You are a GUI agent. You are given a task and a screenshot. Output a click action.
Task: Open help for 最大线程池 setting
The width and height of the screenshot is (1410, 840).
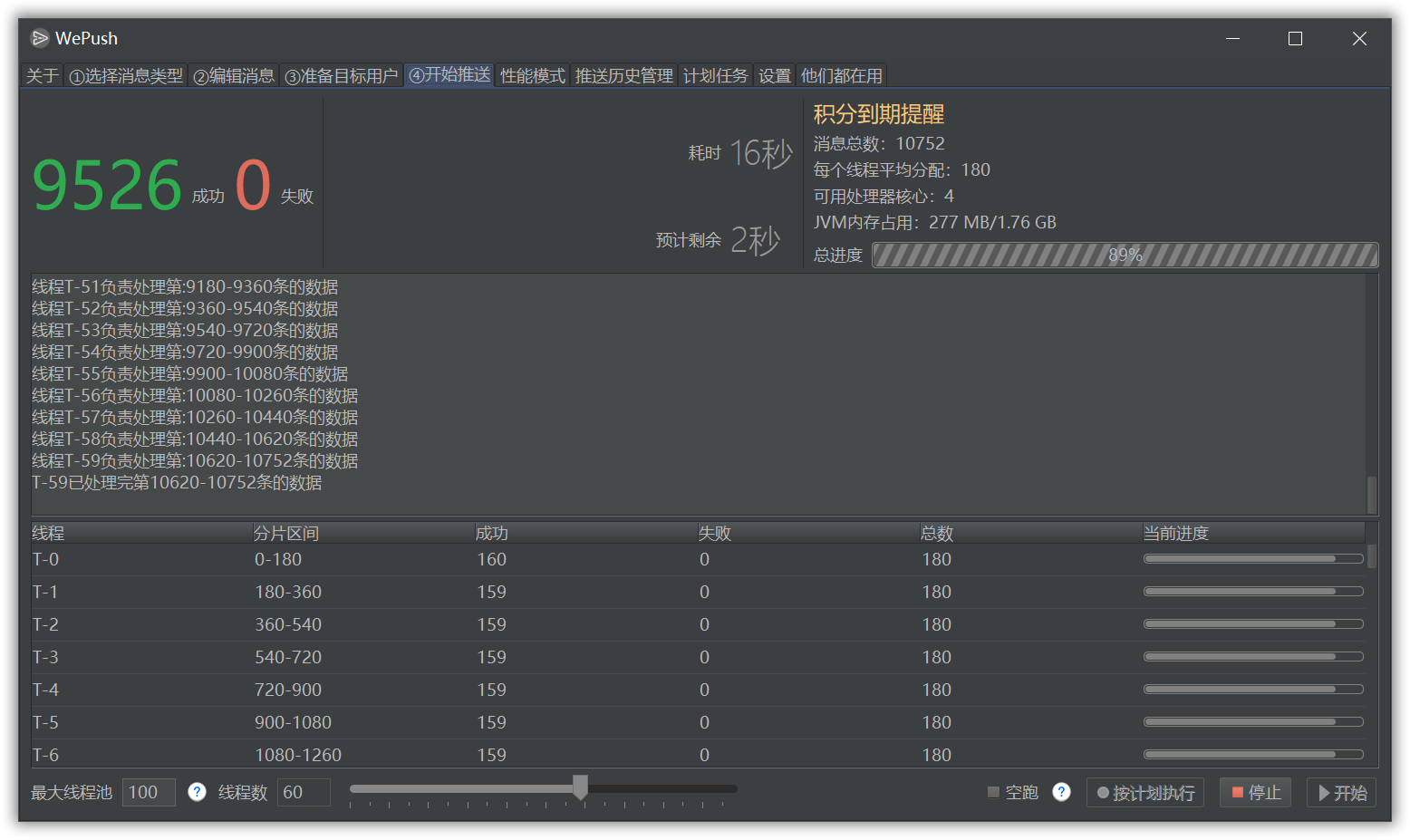(x=197, y=792)
